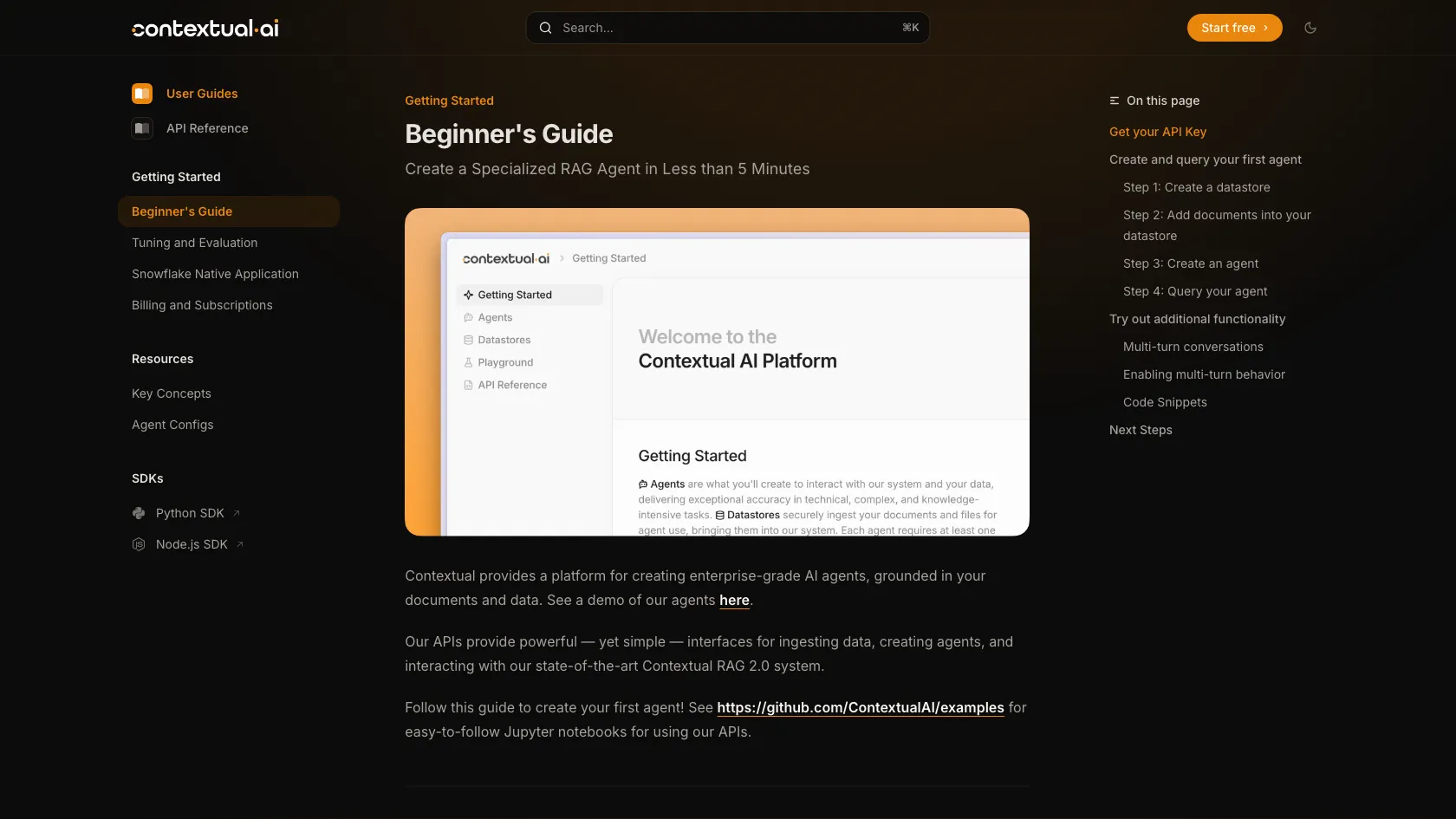1456x819 pixels.
Task: Toggle dark mode moon icon
Action: click(1310, 28)
